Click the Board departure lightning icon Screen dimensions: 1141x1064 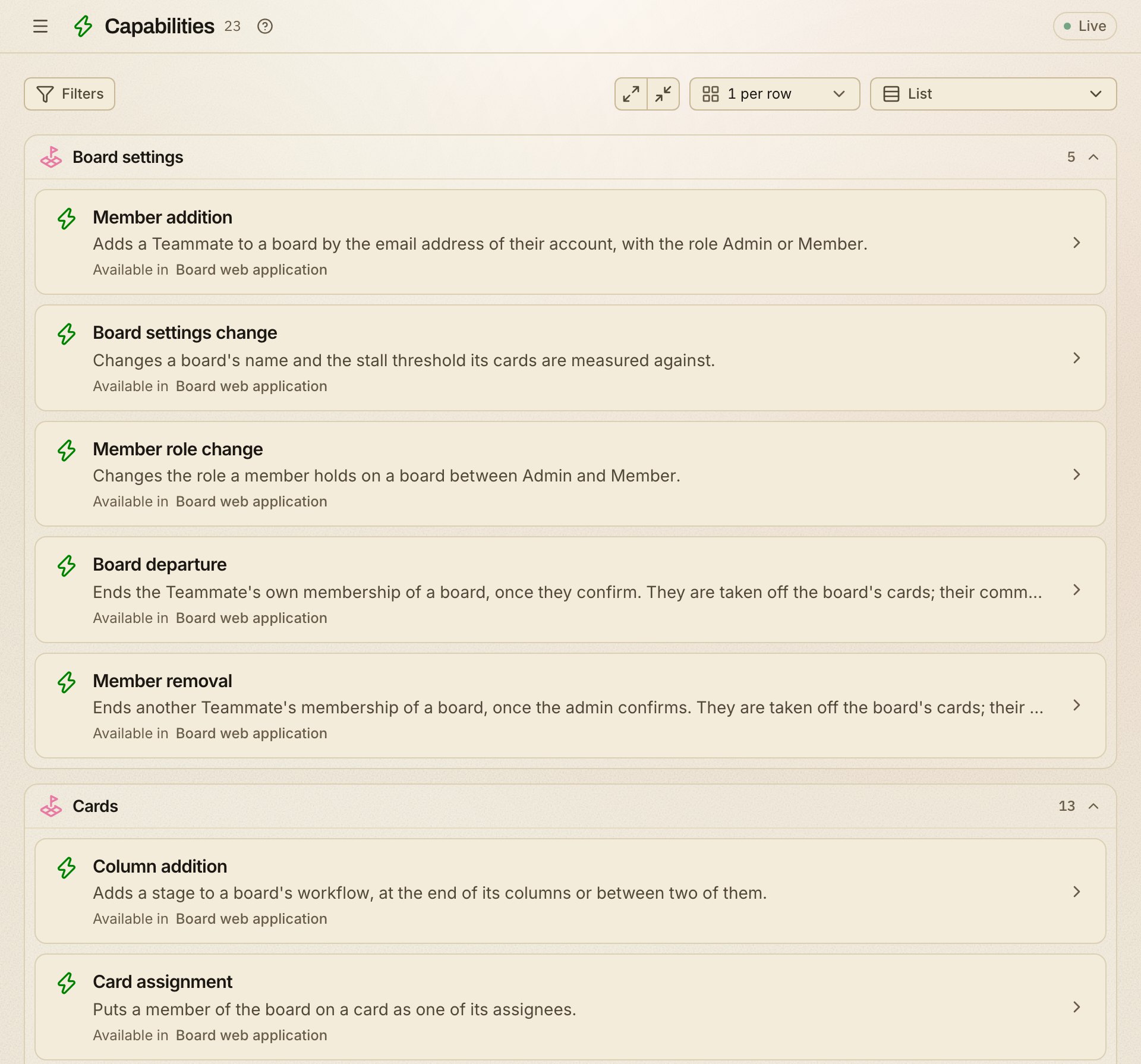point(67,565)
